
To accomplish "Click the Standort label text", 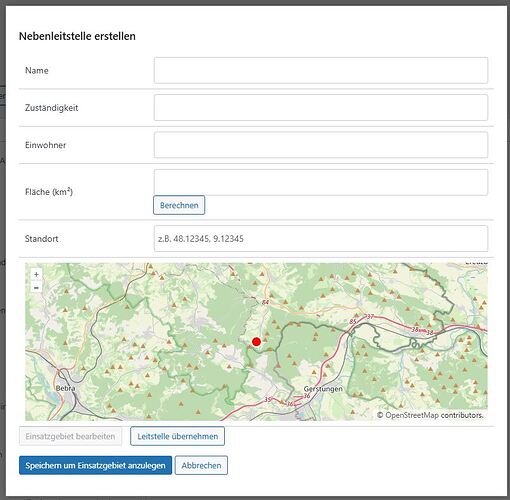I will 42,239.
